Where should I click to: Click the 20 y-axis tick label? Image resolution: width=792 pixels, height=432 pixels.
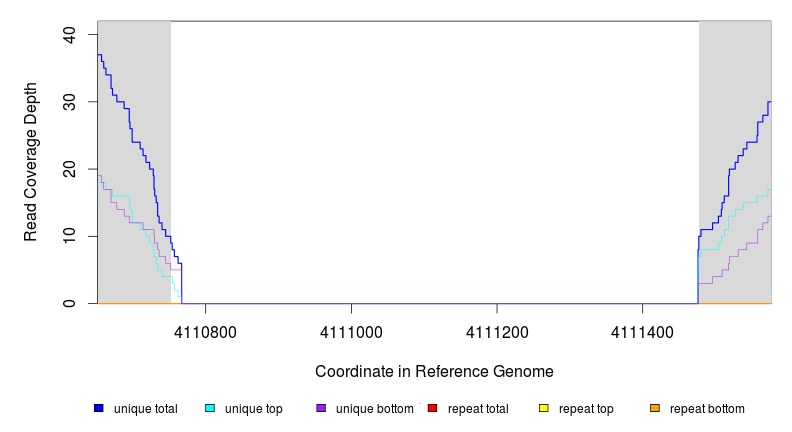tap(69, 169)
